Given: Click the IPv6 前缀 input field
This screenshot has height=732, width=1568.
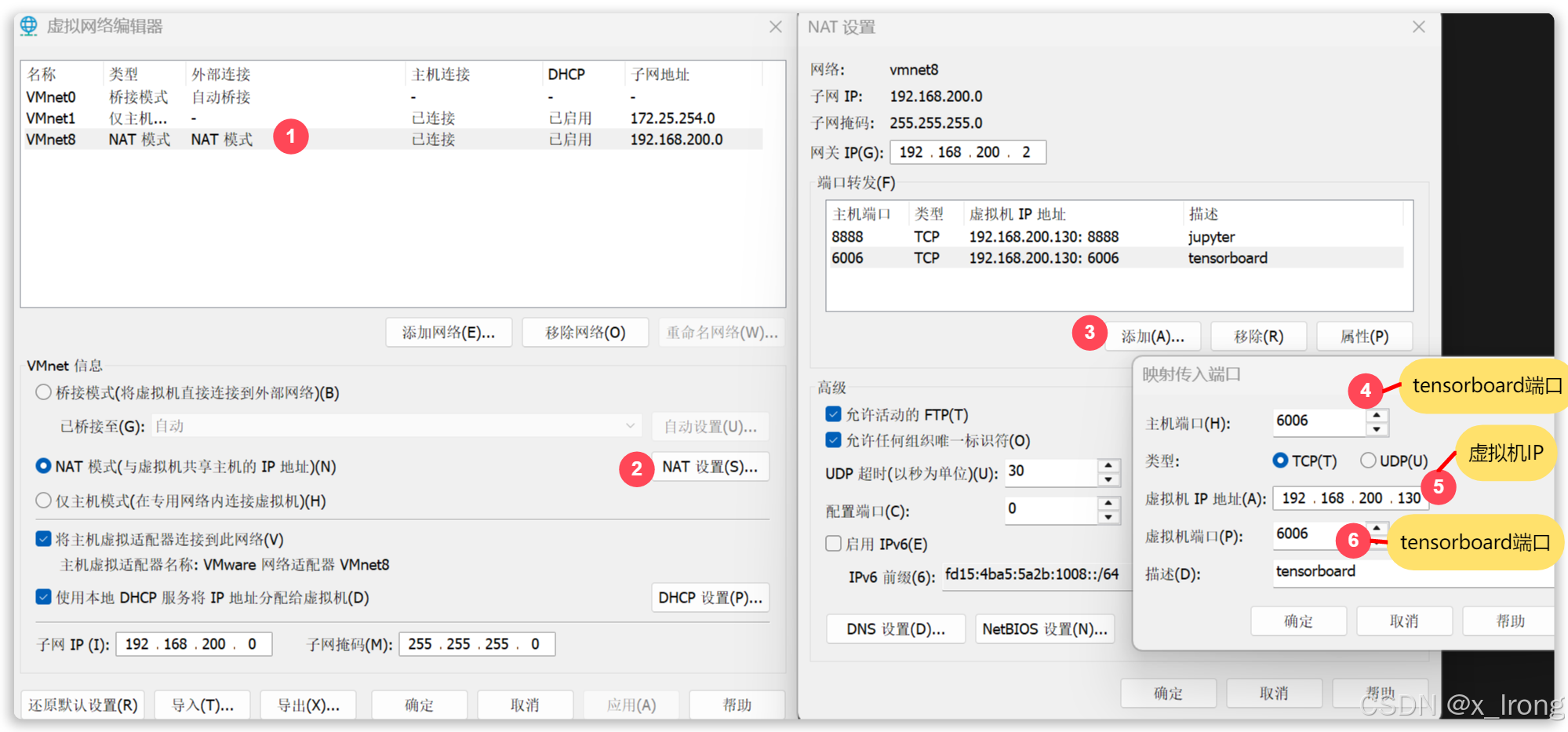Looking at the screenshot, I should tap(1037, 575).
